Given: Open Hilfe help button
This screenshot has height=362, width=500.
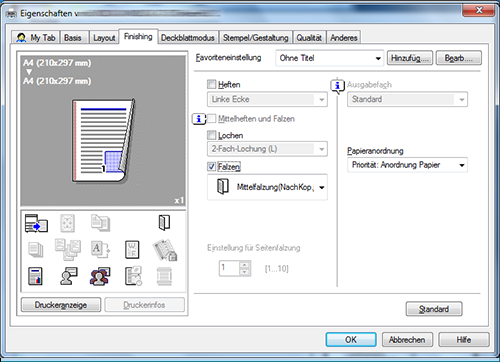Looking at the screenshot, I should [x=464, y=340].
